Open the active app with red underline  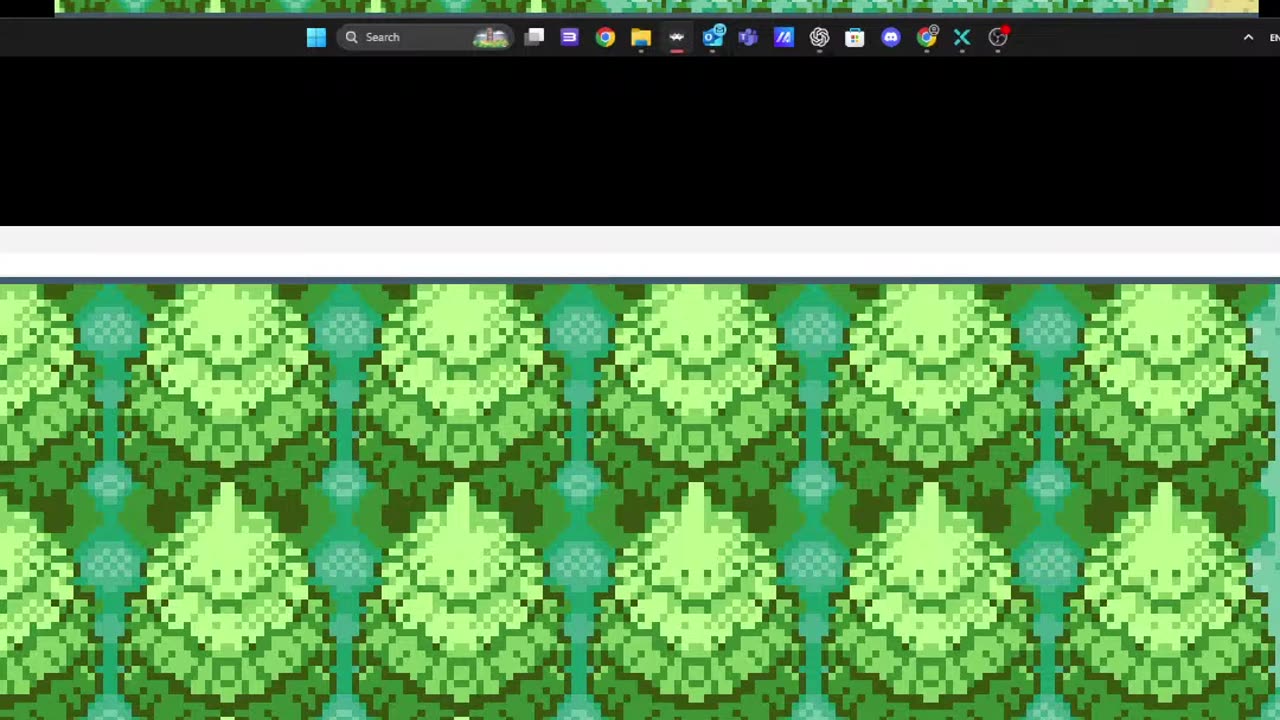pos(677,37)
